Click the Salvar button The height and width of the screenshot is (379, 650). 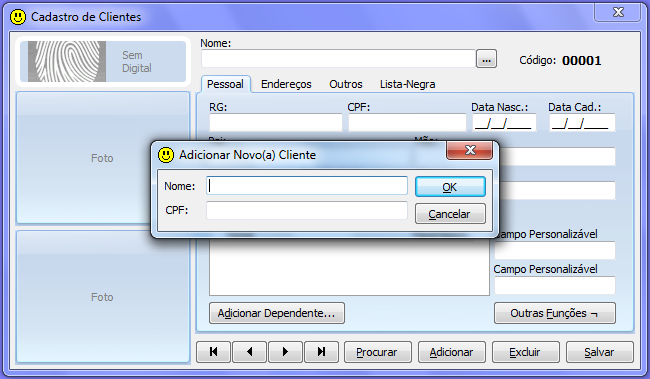599,352
